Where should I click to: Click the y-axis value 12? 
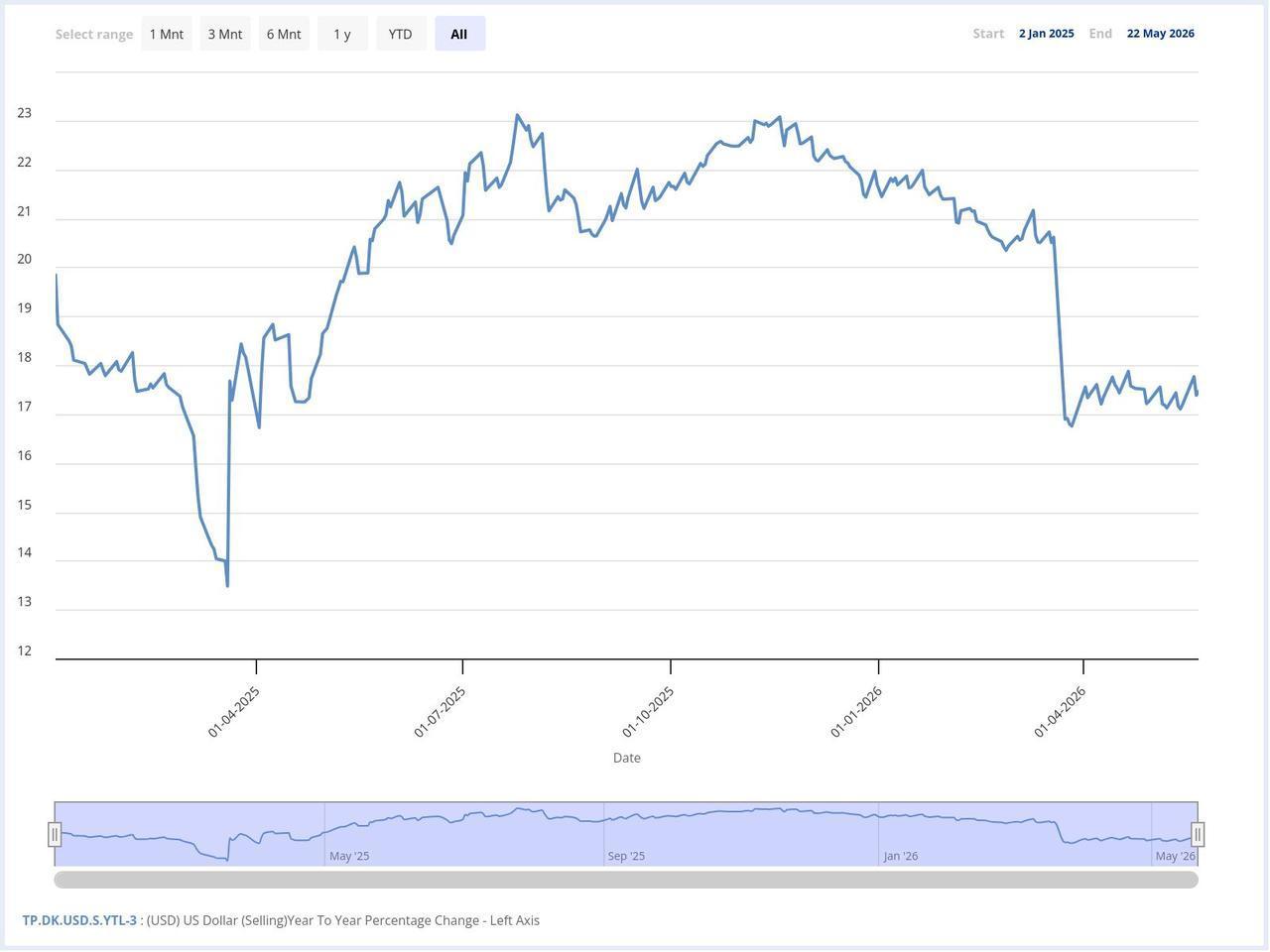point(25,651)
